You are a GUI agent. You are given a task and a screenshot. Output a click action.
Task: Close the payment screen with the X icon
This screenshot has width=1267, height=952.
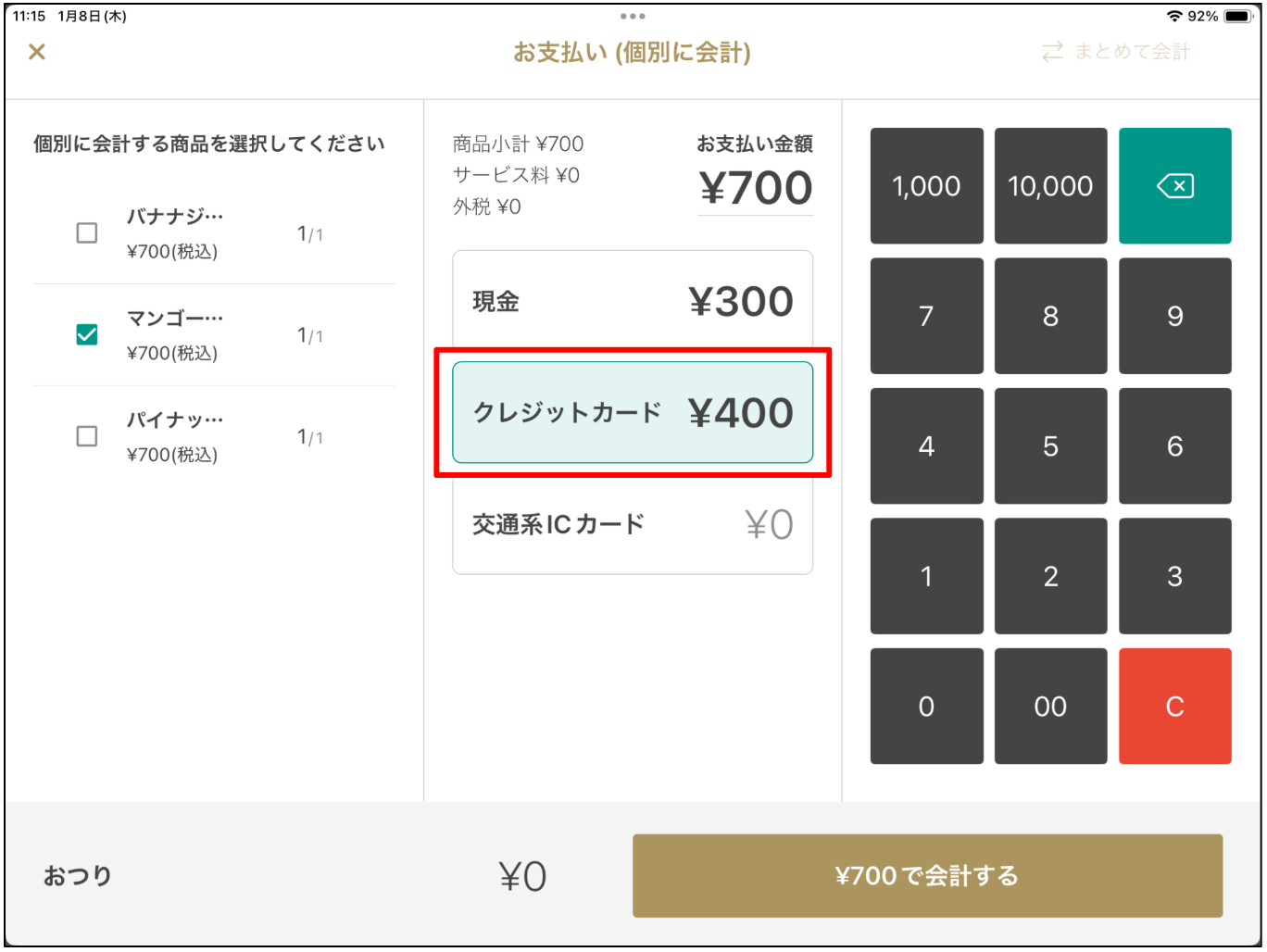point(37,52)
